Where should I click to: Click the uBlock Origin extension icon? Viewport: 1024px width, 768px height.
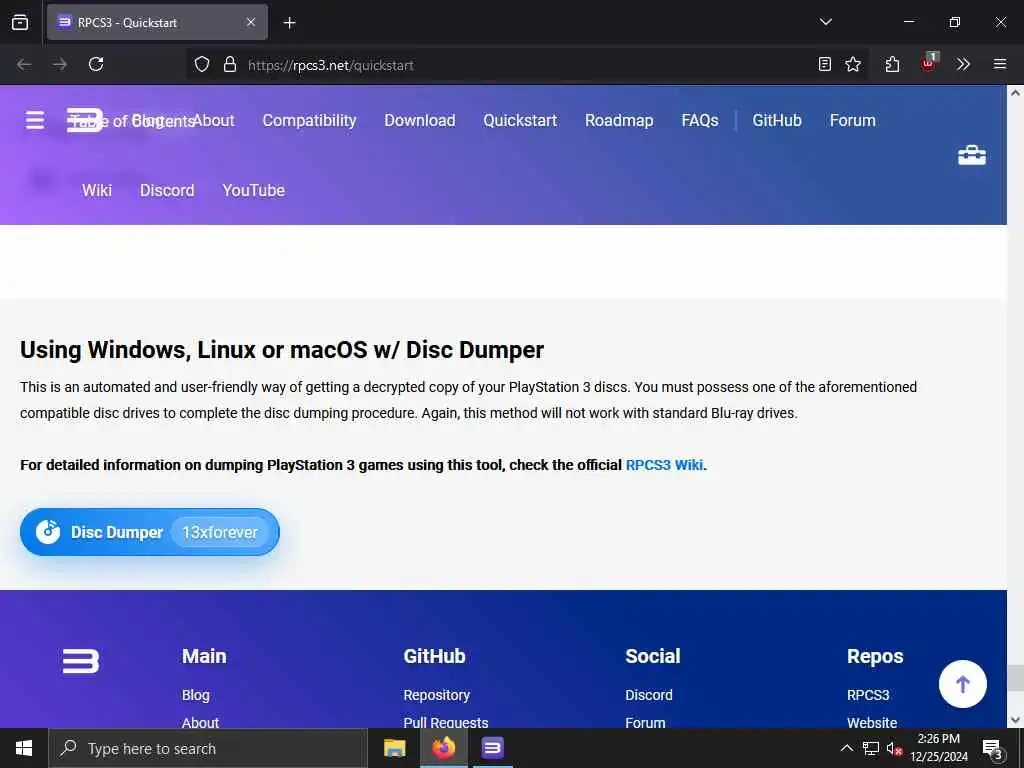929,63
